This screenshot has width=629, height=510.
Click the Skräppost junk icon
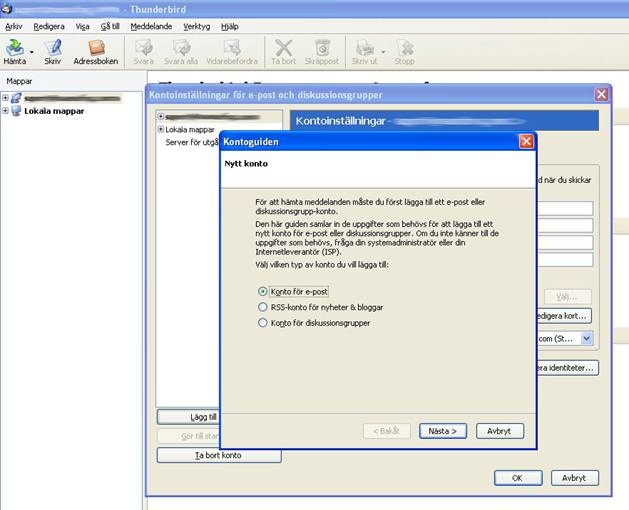322,48
